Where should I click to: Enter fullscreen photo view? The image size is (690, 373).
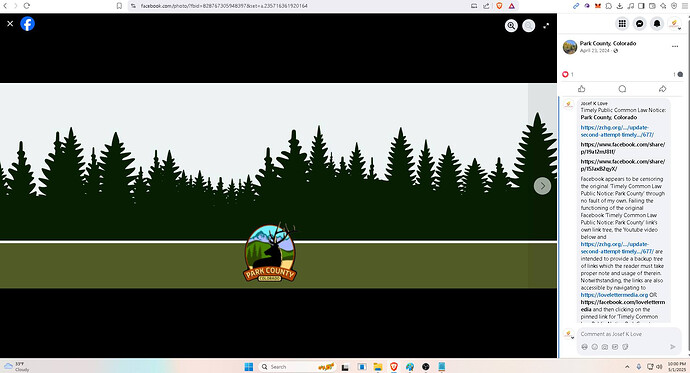pyautogui.click(x=546, y=26)
